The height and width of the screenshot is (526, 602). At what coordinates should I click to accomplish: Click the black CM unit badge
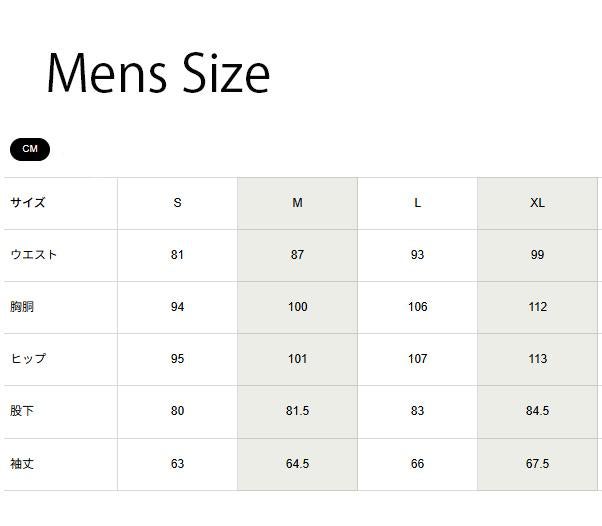point(30,149)
